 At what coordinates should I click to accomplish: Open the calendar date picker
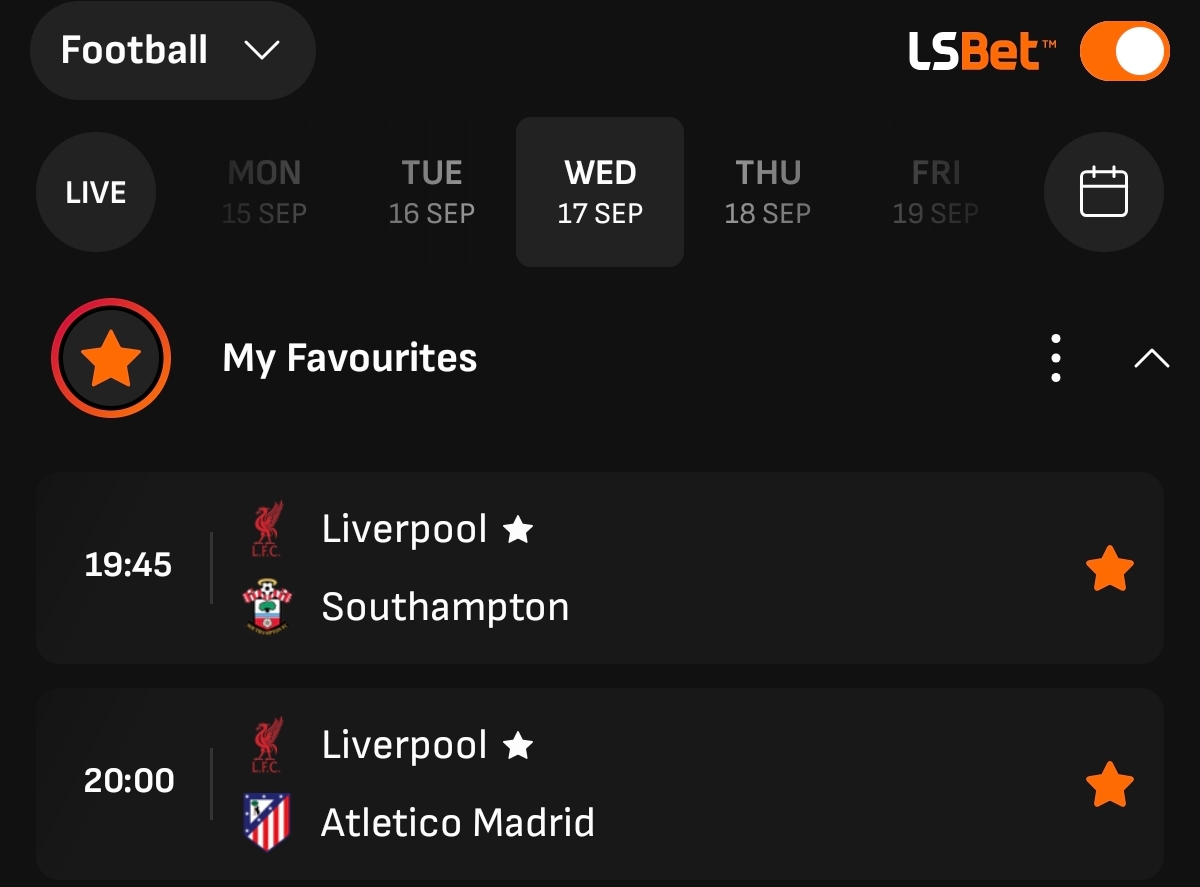point(1103,192)
